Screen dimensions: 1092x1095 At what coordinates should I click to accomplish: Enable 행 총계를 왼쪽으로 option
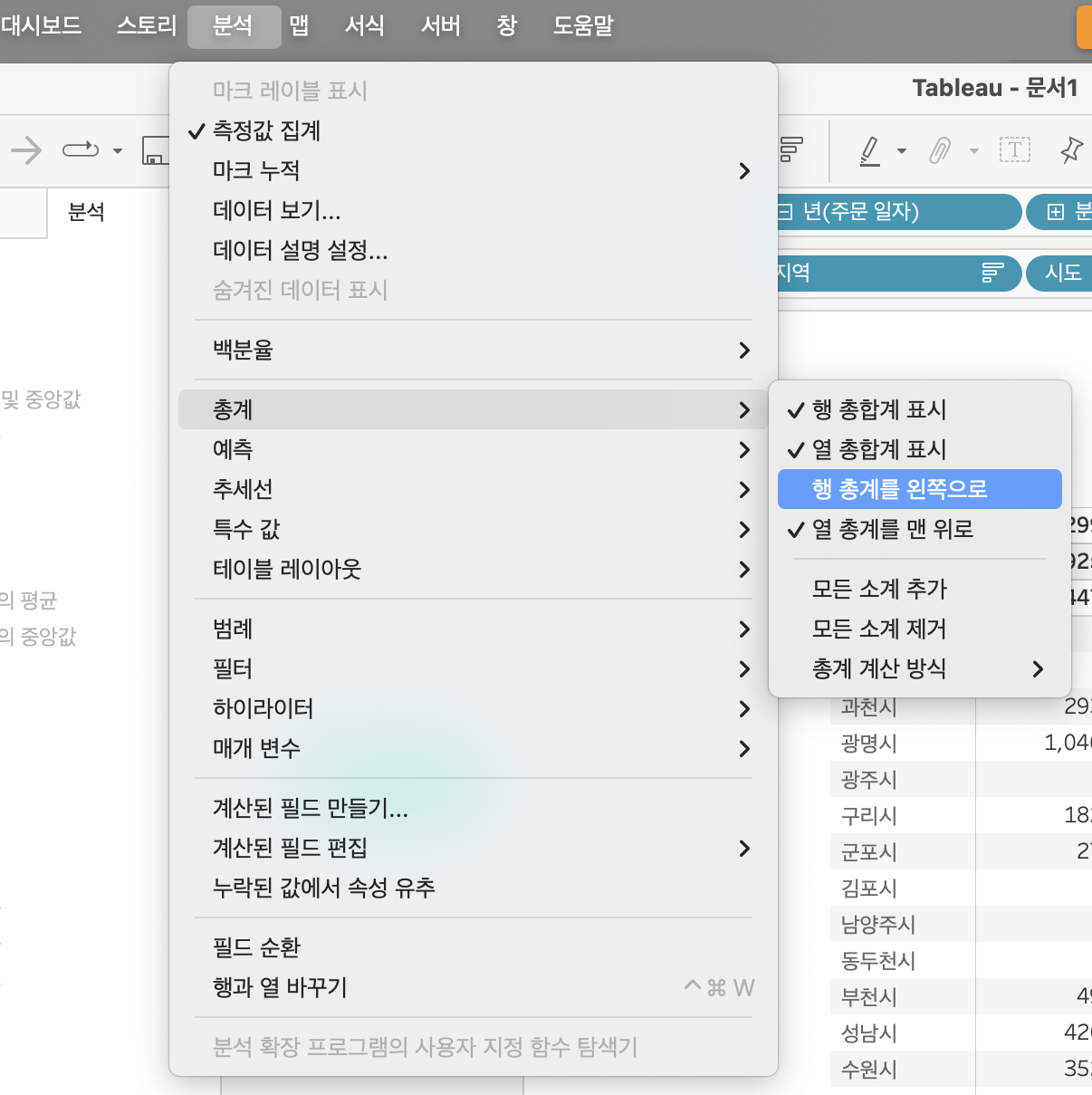[920, 489]
